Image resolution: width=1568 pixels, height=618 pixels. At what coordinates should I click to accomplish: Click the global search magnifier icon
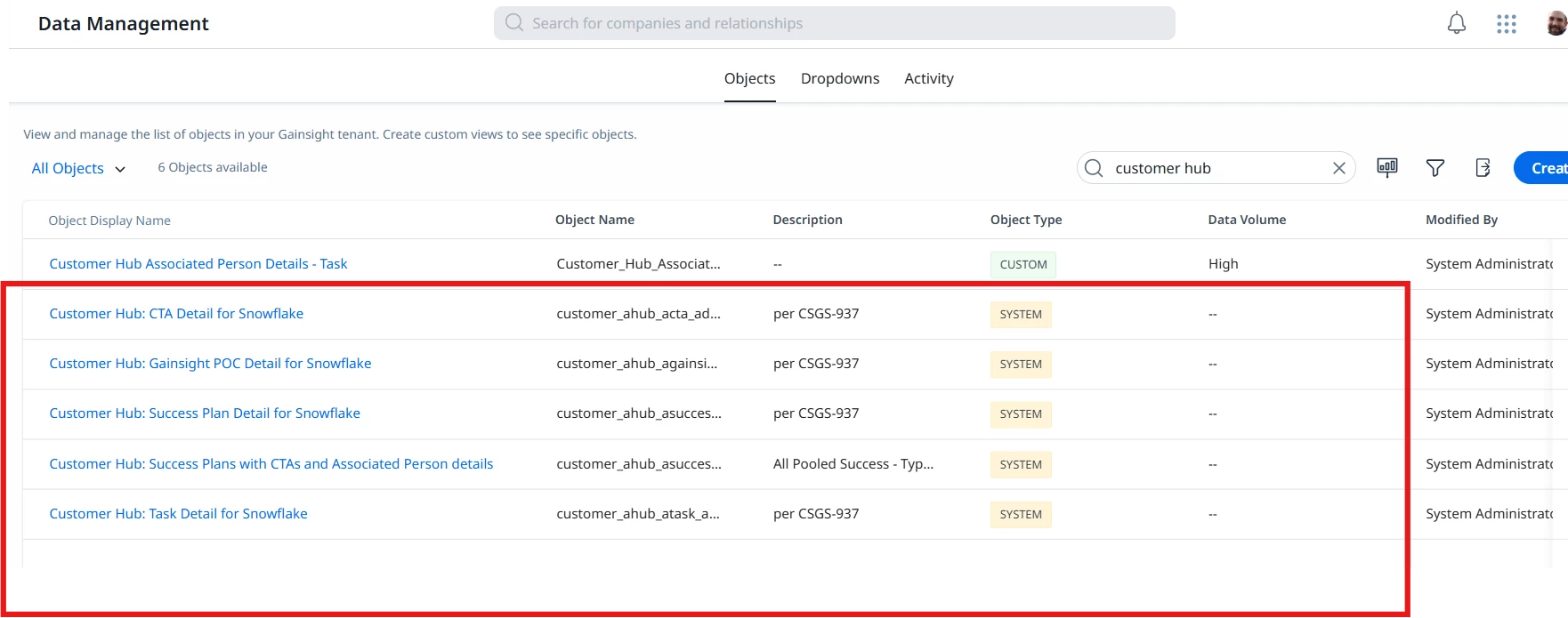click(x=514, y=22)
